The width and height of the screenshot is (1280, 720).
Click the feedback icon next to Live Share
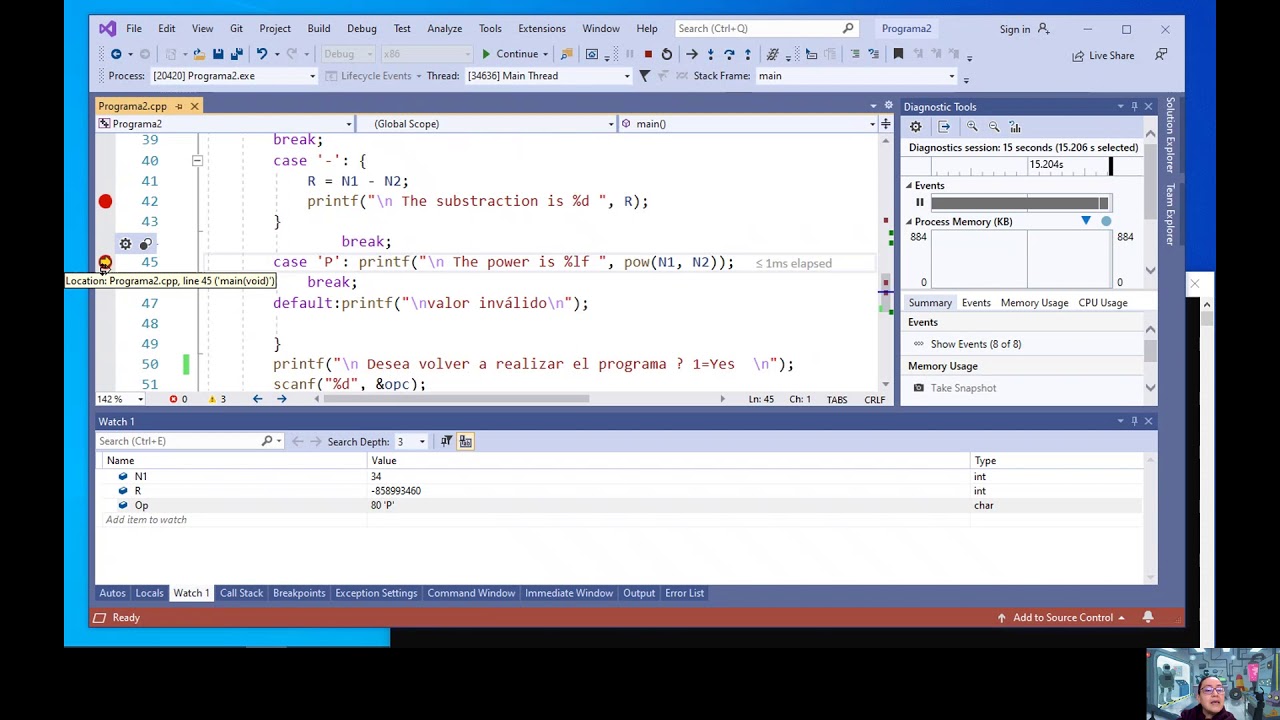(1161, 55)
